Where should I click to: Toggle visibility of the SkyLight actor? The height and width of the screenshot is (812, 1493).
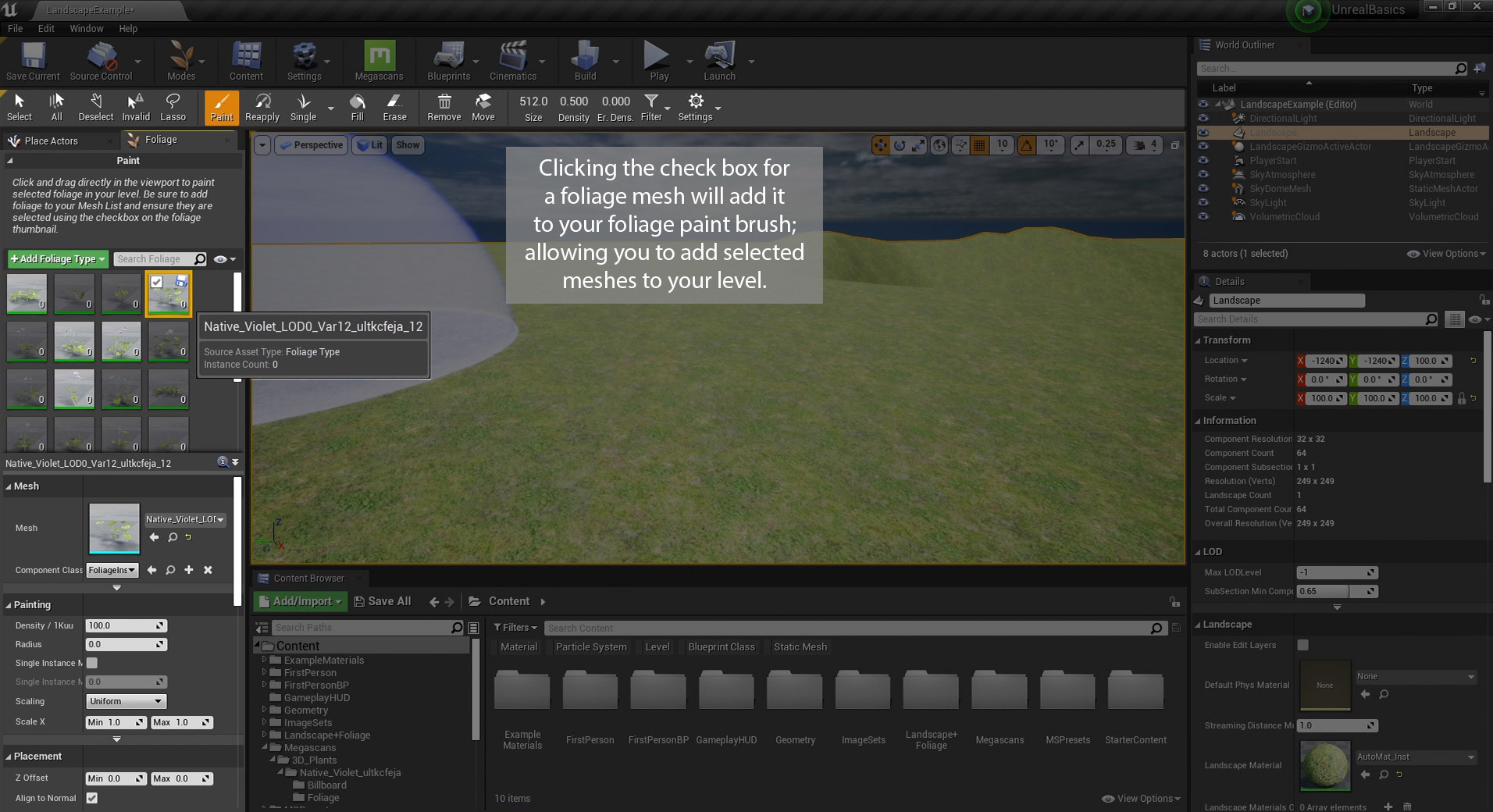click(x=1203, y=203)
